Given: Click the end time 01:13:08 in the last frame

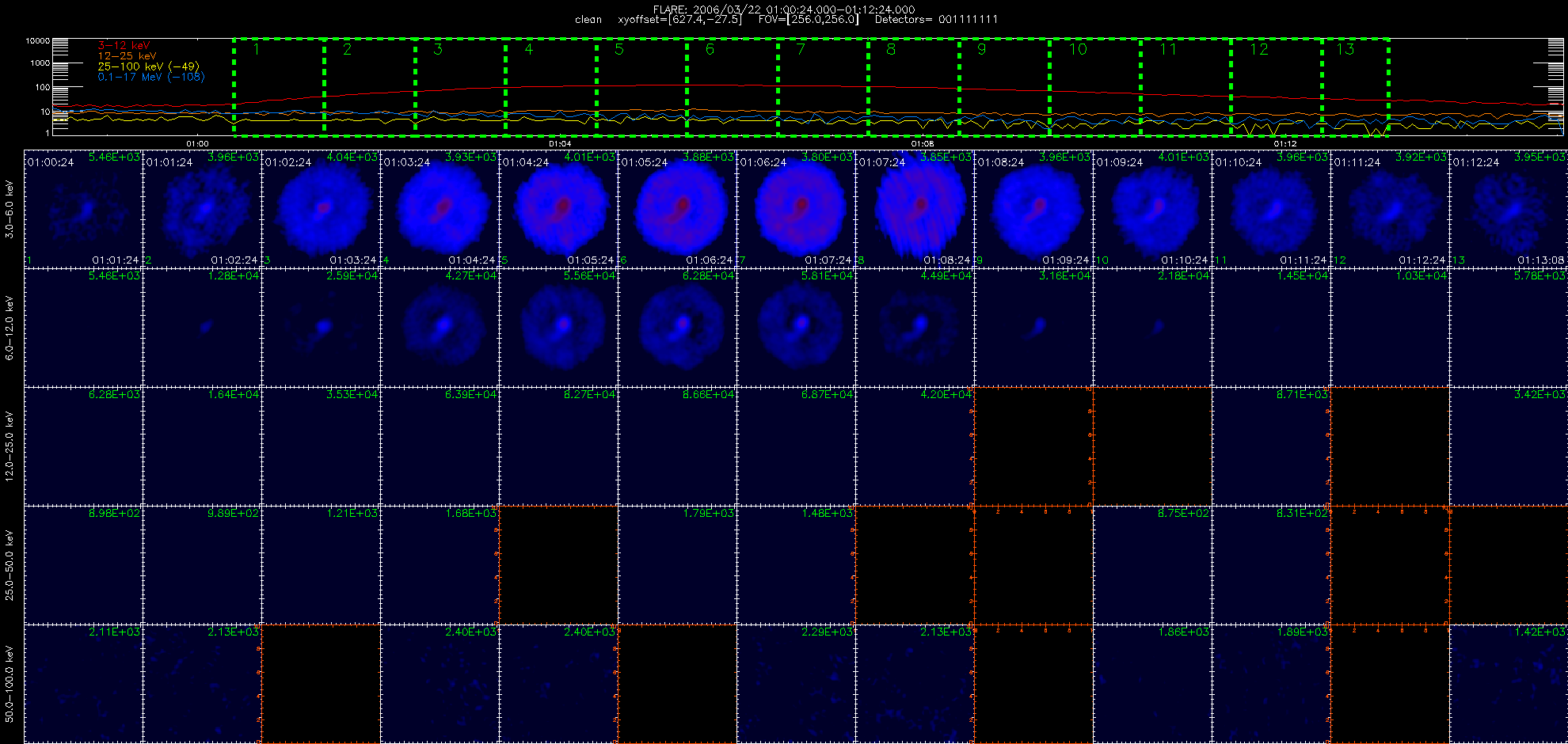Looking at the screenshot, I should (1540, 260).
